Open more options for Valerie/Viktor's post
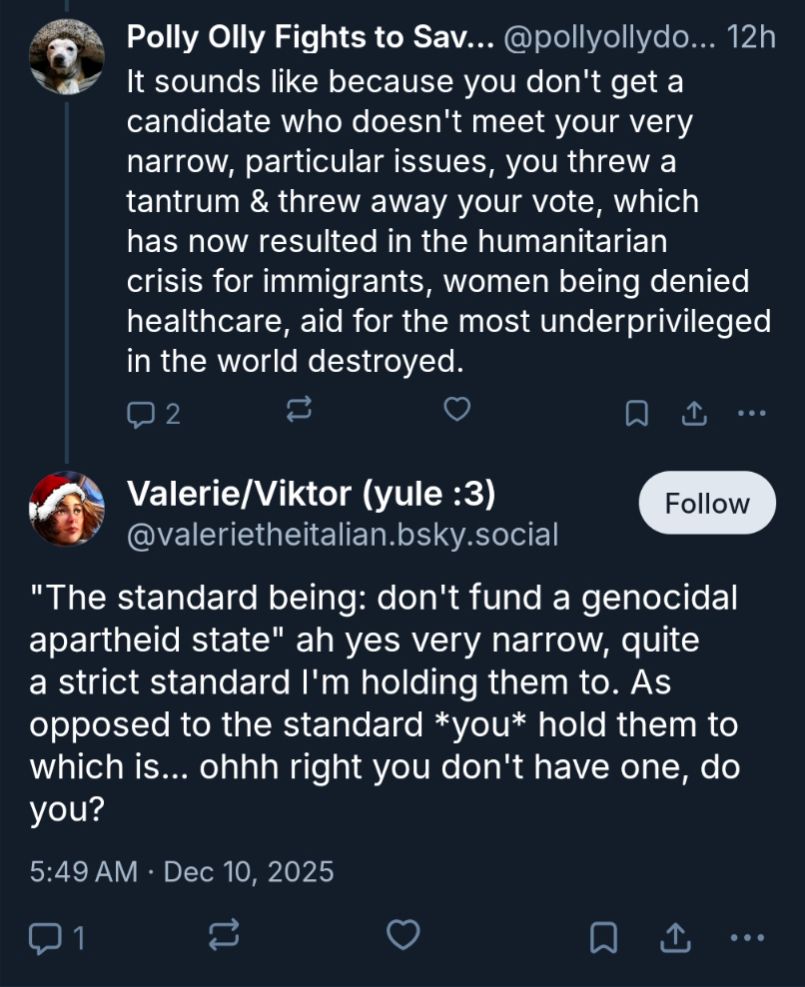 pyautogui.click(x=748, y=937)
